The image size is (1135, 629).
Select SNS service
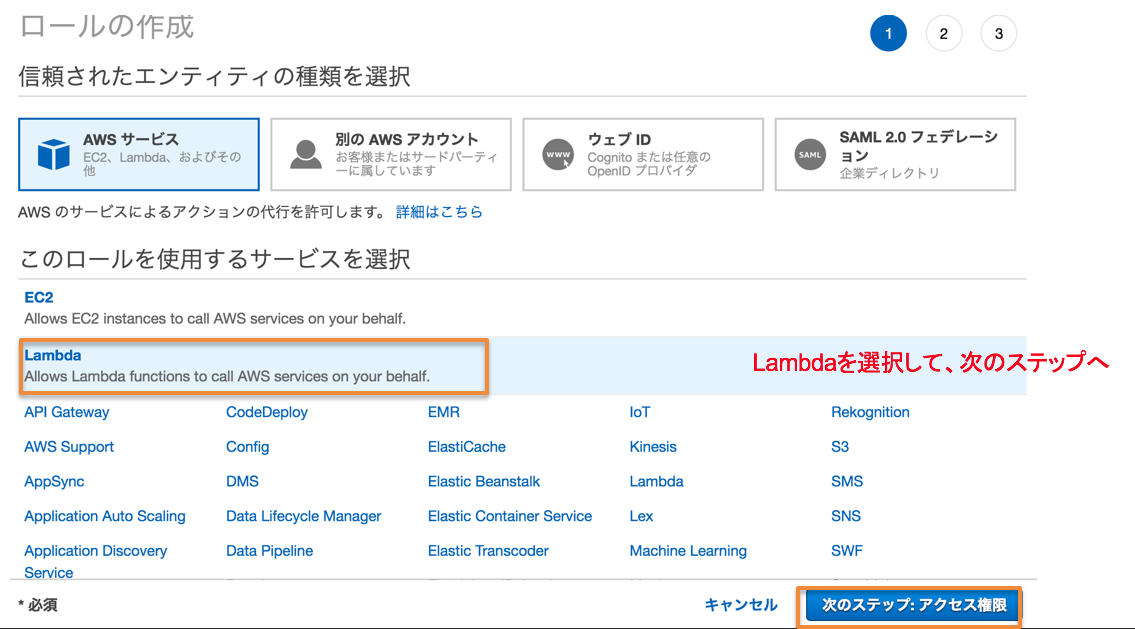(x=845, y=516)
